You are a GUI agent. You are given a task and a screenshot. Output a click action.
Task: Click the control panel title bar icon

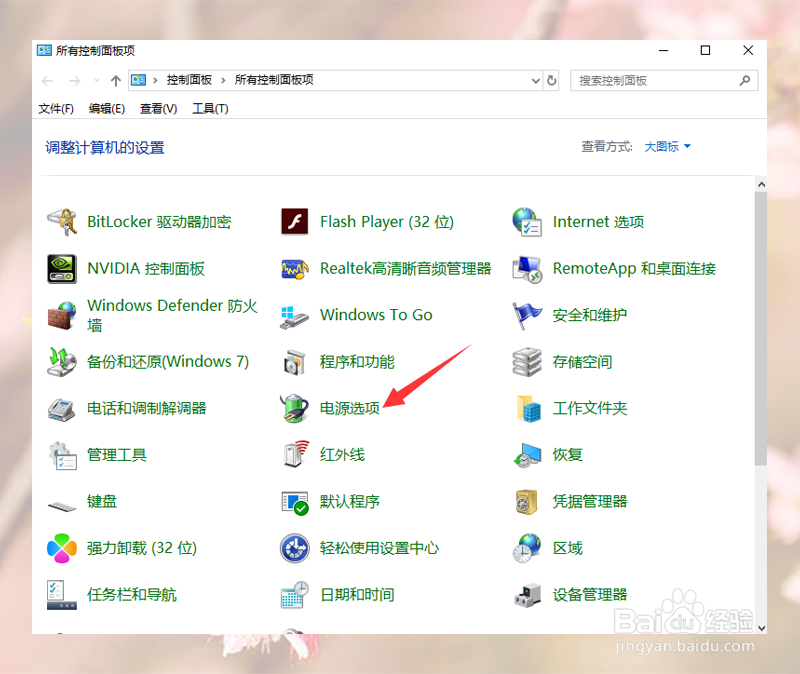click(x=44, y=51)
